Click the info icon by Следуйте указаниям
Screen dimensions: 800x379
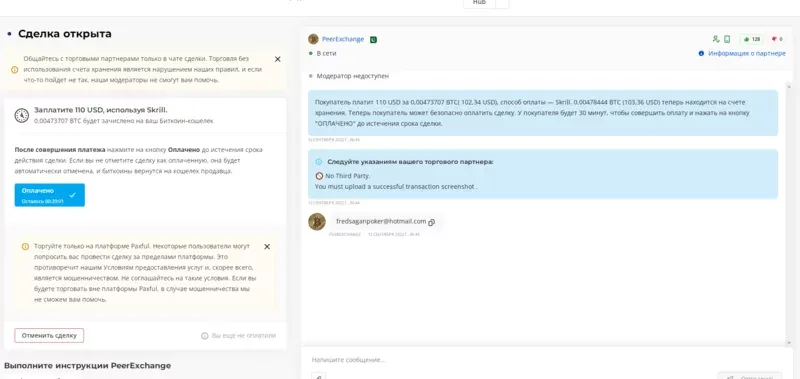pyautogui.click(x=319, y=162)
